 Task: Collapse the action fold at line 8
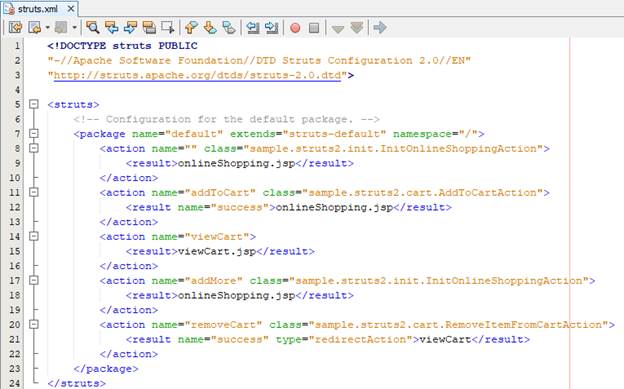tap(34, 148)
